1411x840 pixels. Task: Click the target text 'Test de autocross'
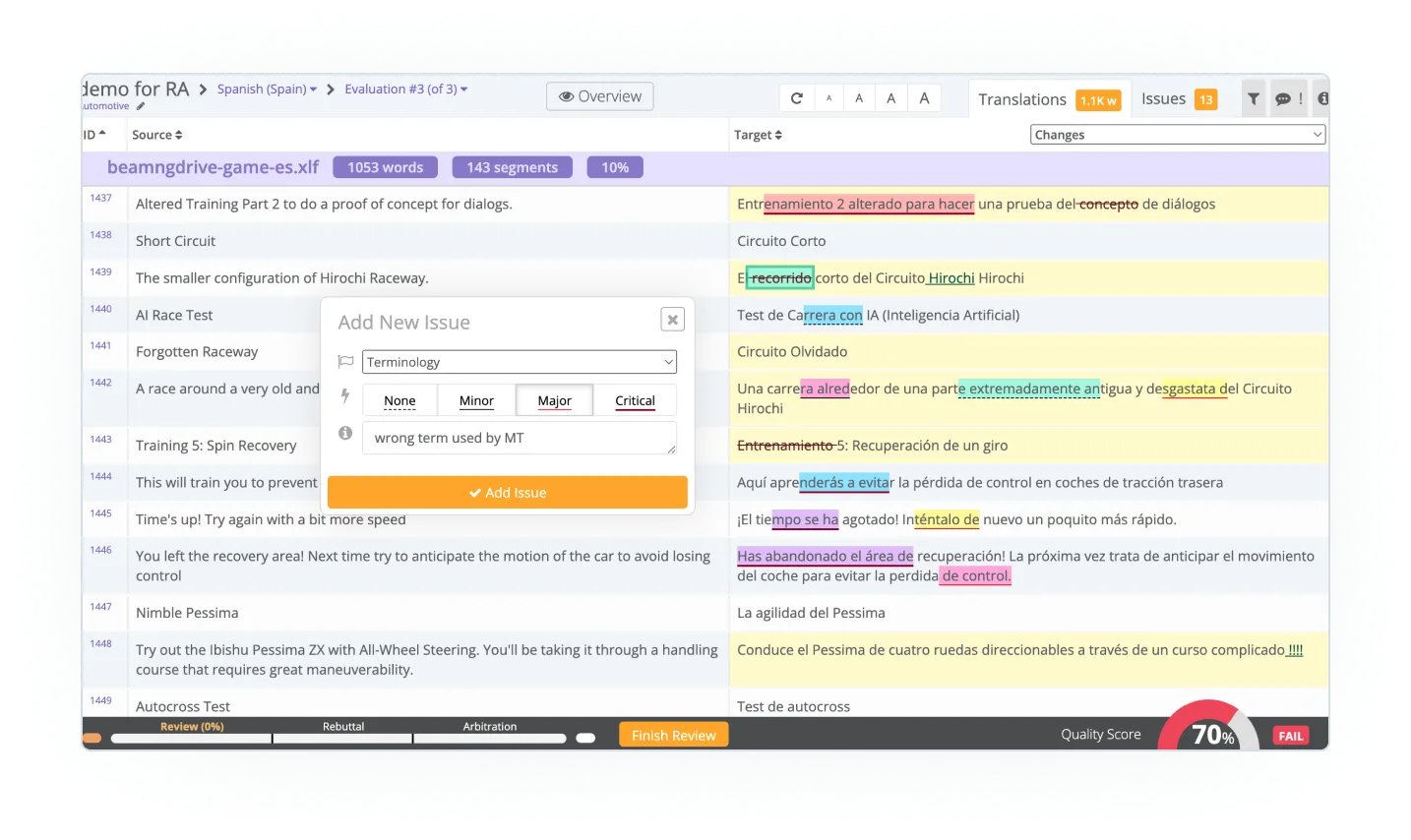[x=793, y=706]
